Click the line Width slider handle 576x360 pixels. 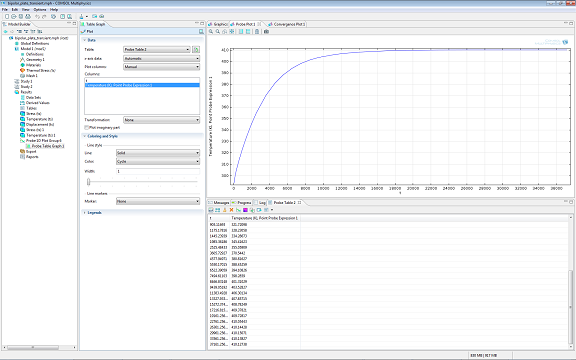click(x=89, y=182)
